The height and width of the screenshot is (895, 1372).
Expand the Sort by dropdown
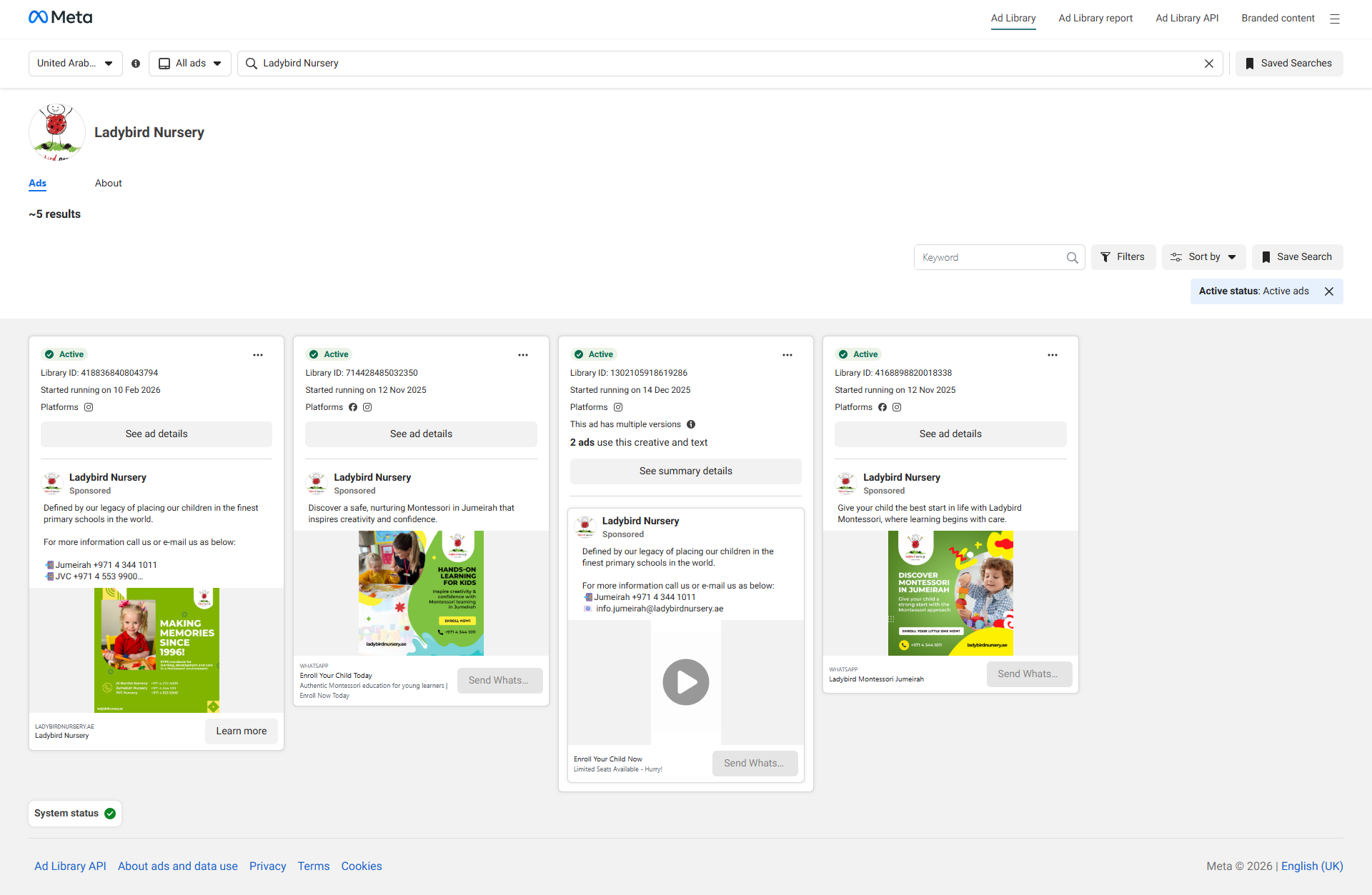[x=1204, y=257]
